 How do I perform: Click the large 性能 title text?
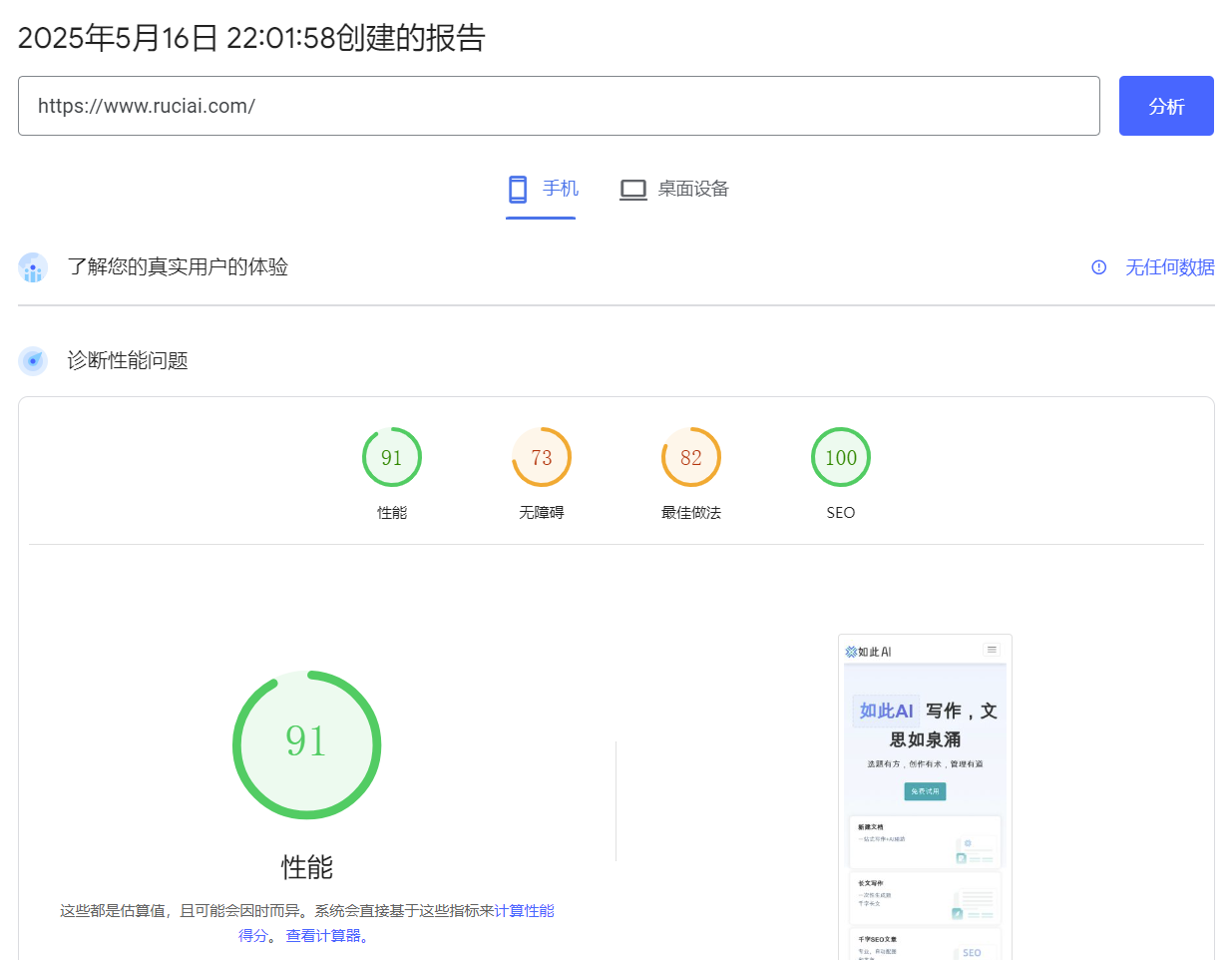307,867
